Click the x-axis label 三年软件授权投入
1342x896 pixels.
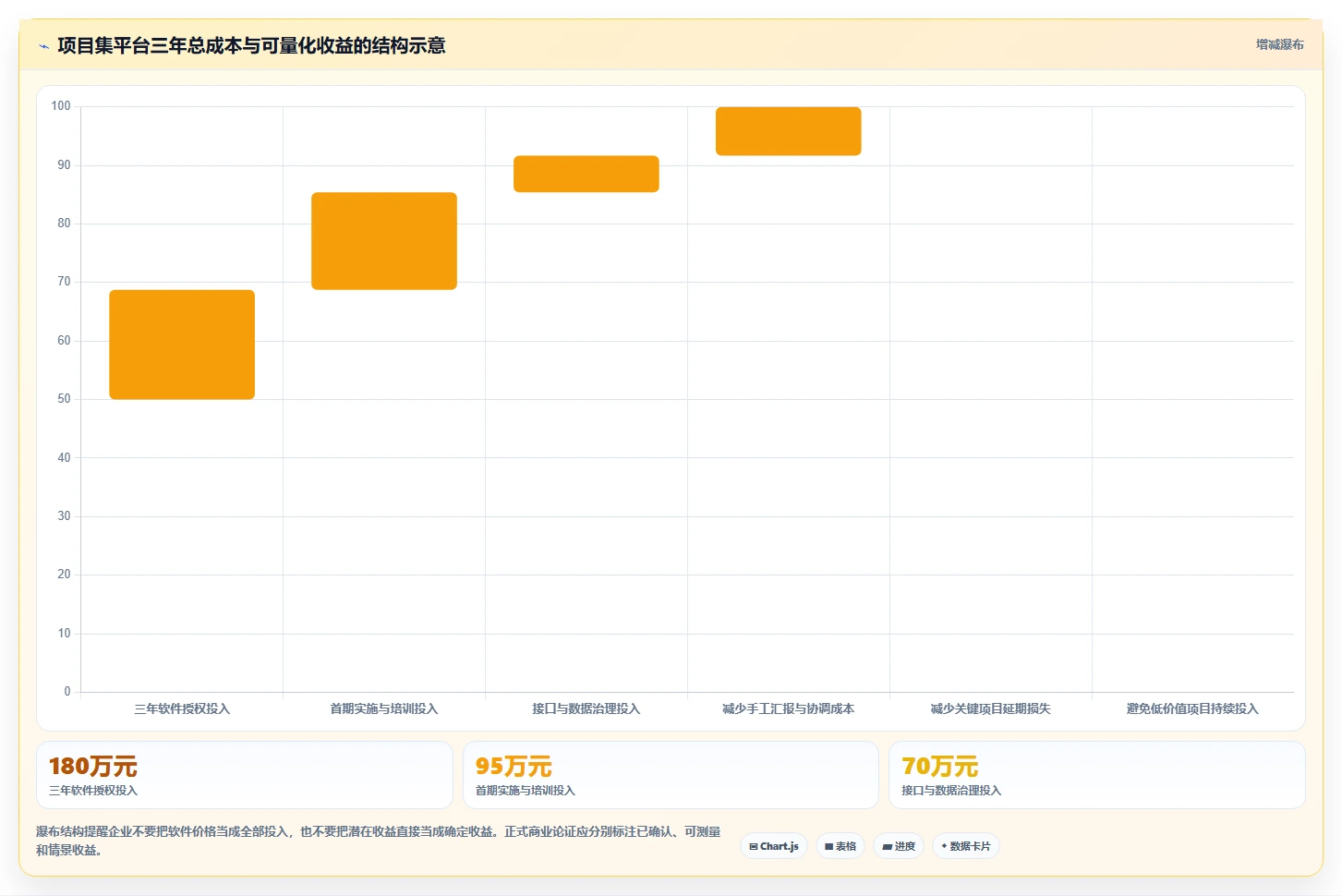(182, 708)
